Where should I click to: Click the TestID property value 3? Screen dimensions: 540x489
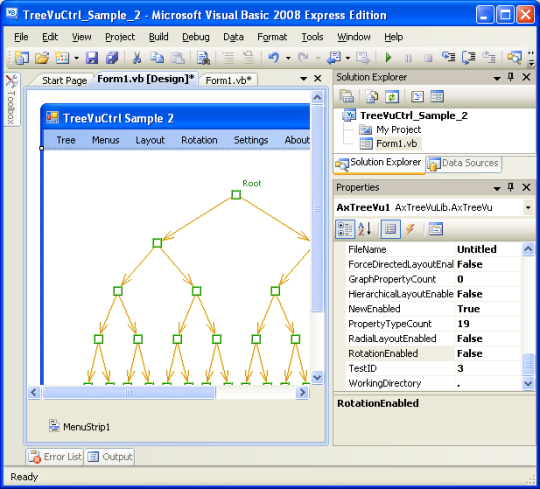tap(487, 368)
